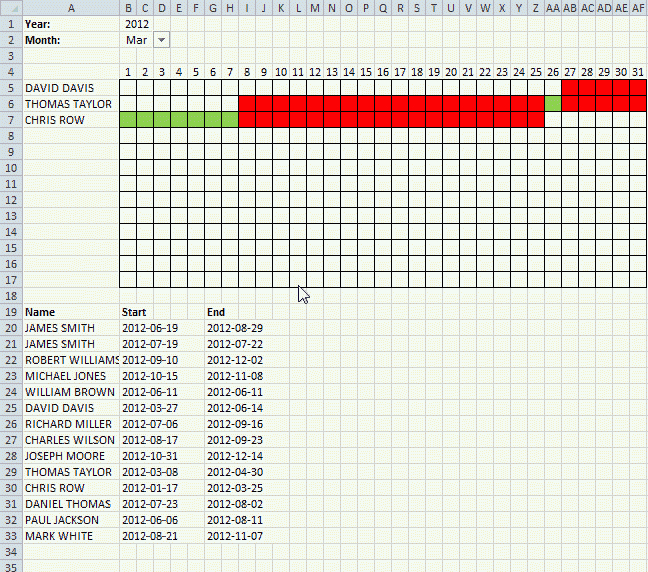Click day 27 red cell for DAVID DAVIS

(570, 88)
